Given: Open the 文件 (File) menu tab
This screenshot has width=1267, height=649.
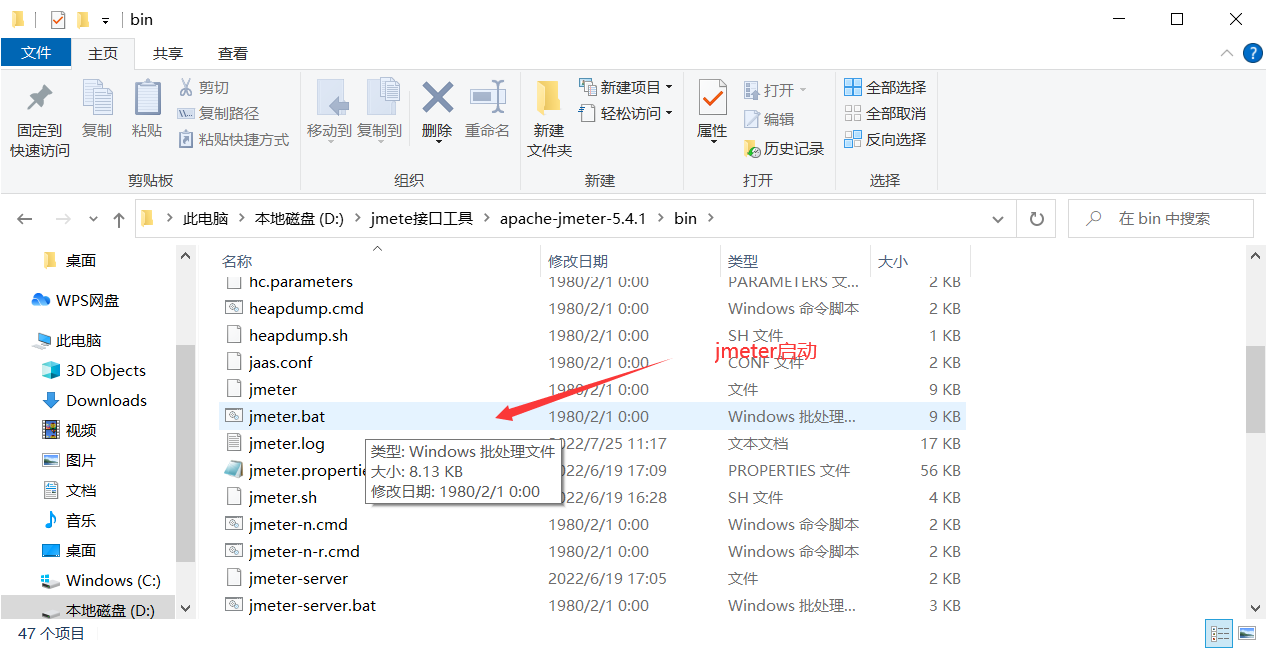Looking at the screenshot, I should tap(36, 53).
